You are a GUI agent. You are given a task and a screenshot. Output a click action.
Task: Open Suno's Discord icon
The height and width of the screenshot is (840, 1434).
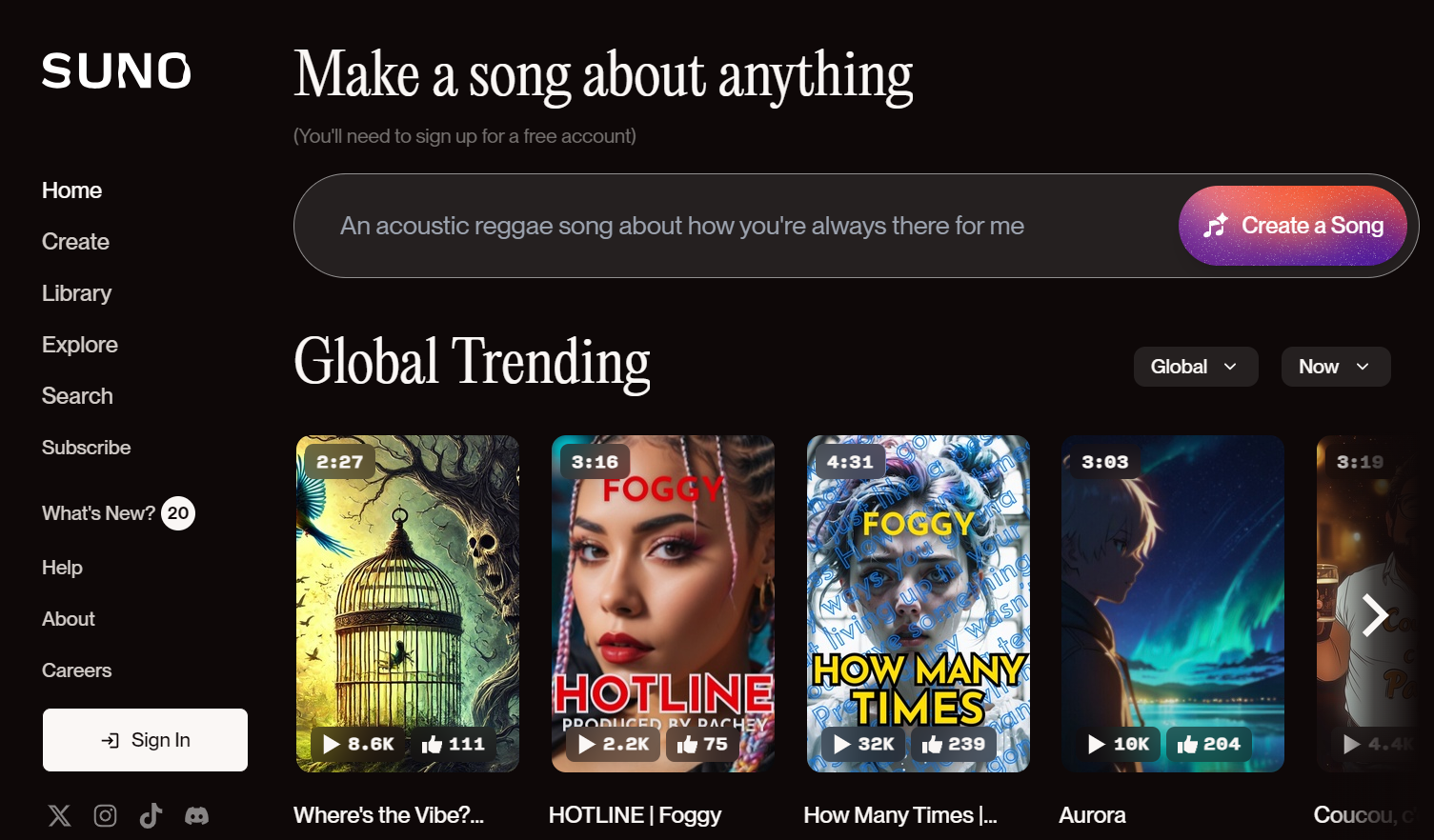(x=196, y=815)
